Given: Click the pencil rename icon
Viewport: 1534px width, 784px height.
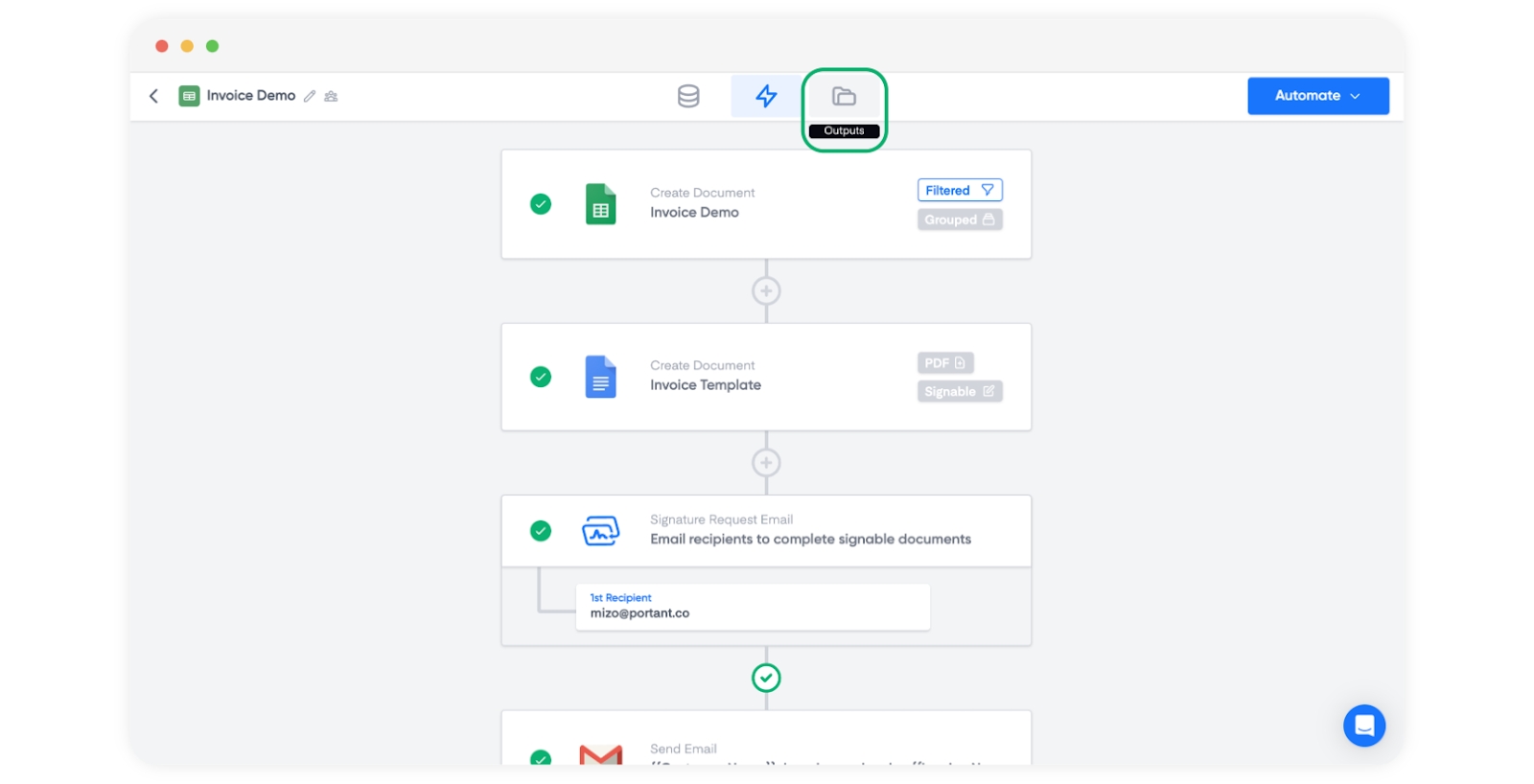Looking at the screenshot, I should point(310,96).
